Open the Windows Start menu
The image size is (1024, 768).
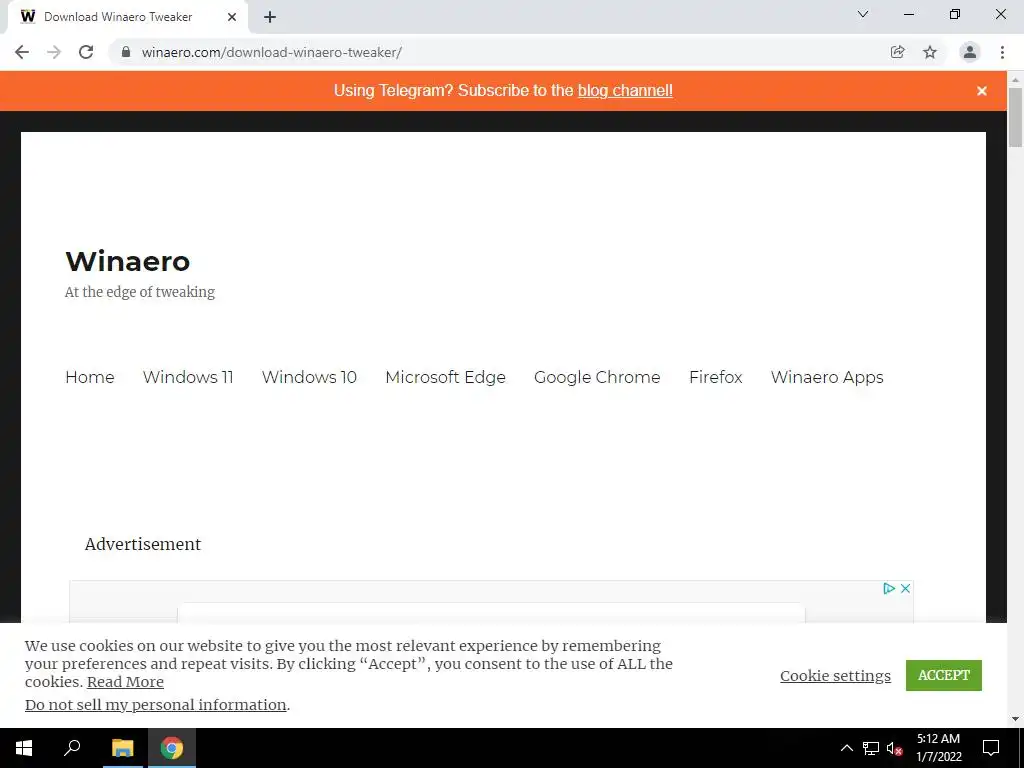pos(24,748)
